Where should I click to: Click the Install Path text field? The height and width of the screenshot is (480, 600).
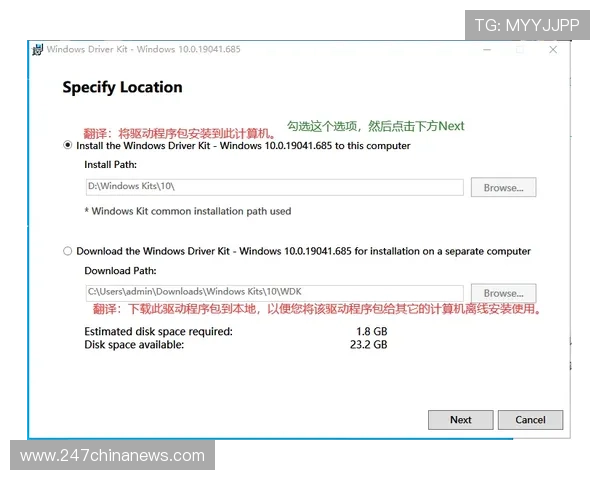click(274, 187)
